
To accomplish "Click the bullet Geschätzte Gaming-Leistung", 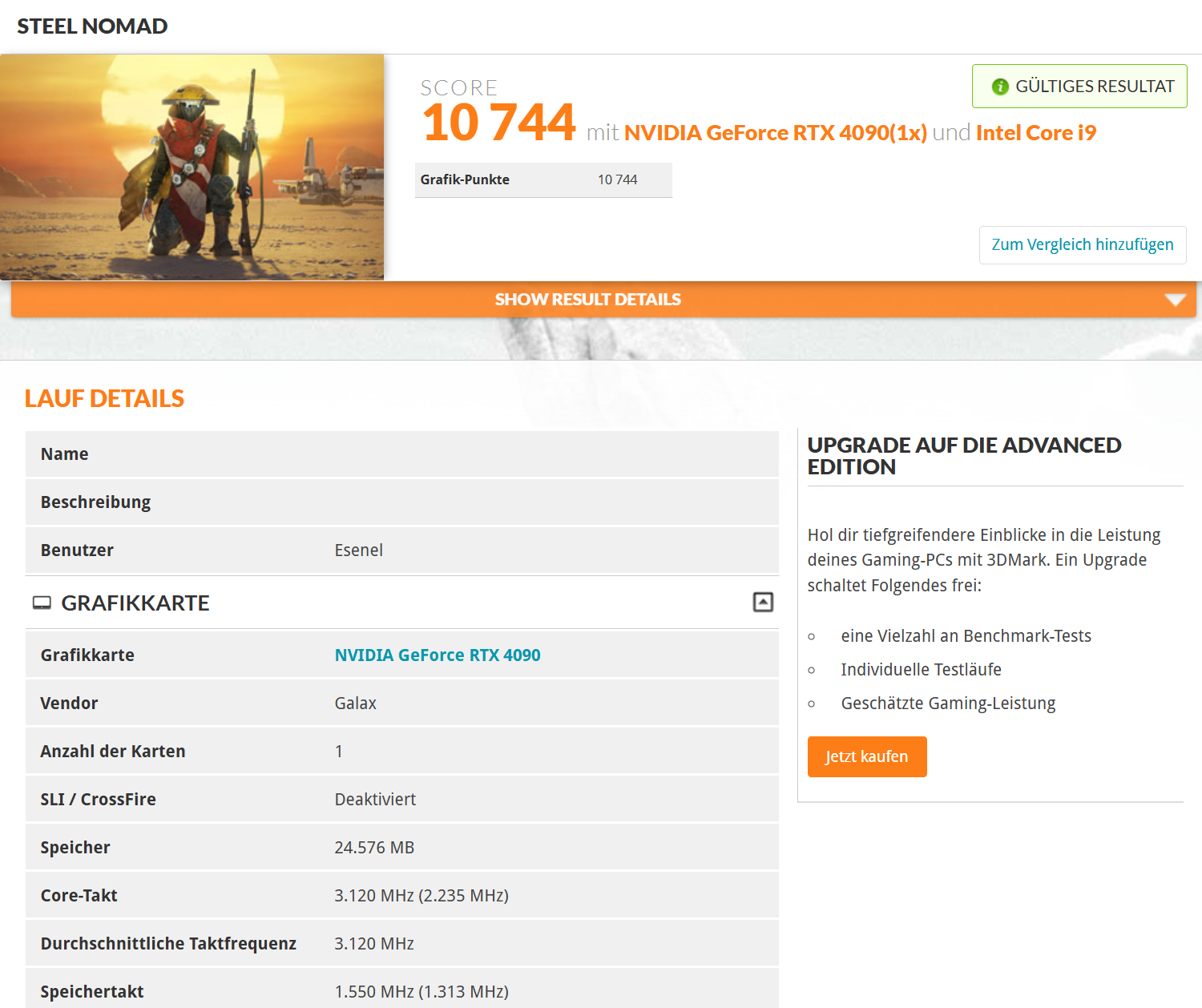I will [949, 704].
